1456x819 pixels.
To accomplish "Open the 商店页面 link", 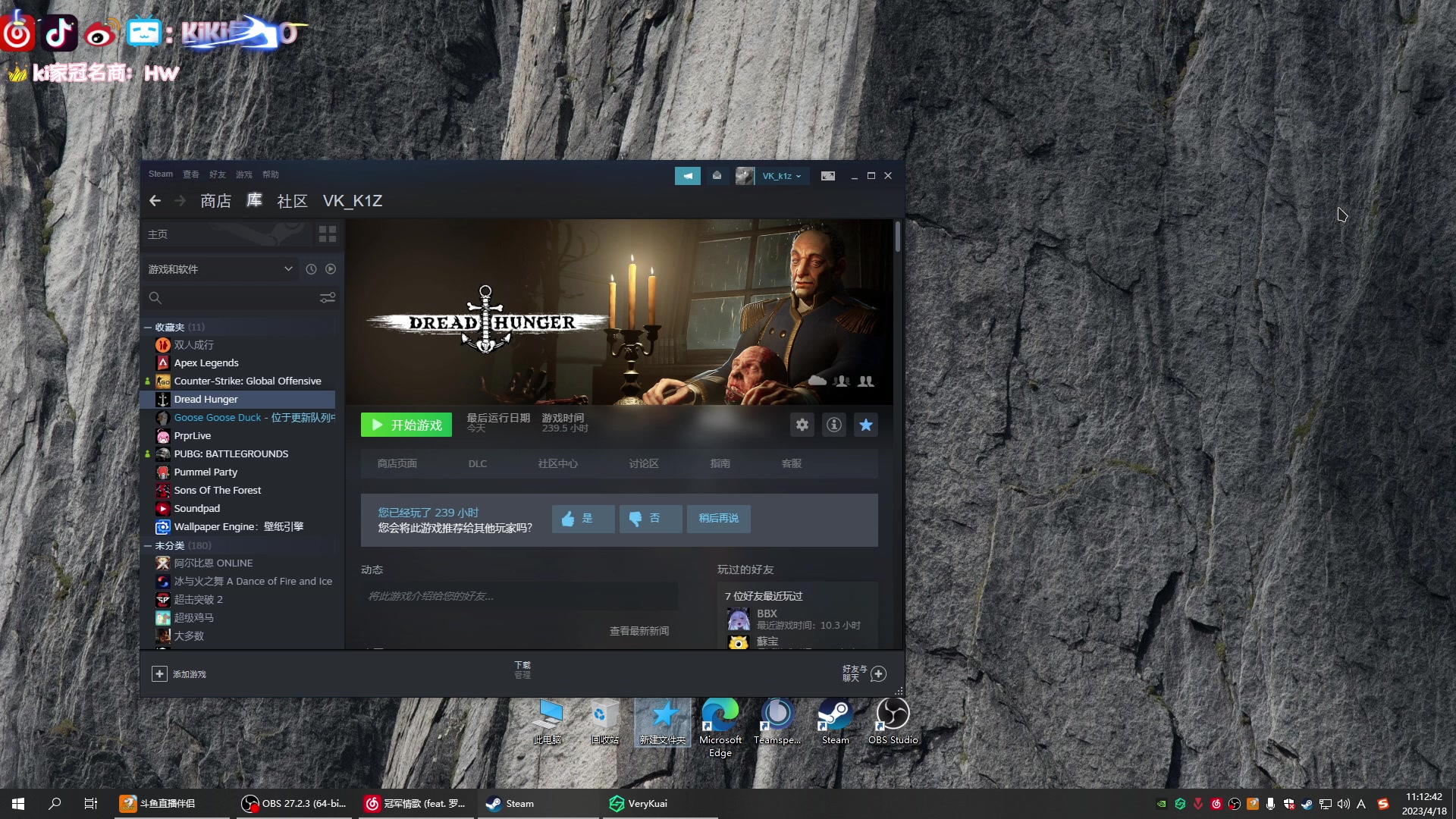I will tap(397, 464).
